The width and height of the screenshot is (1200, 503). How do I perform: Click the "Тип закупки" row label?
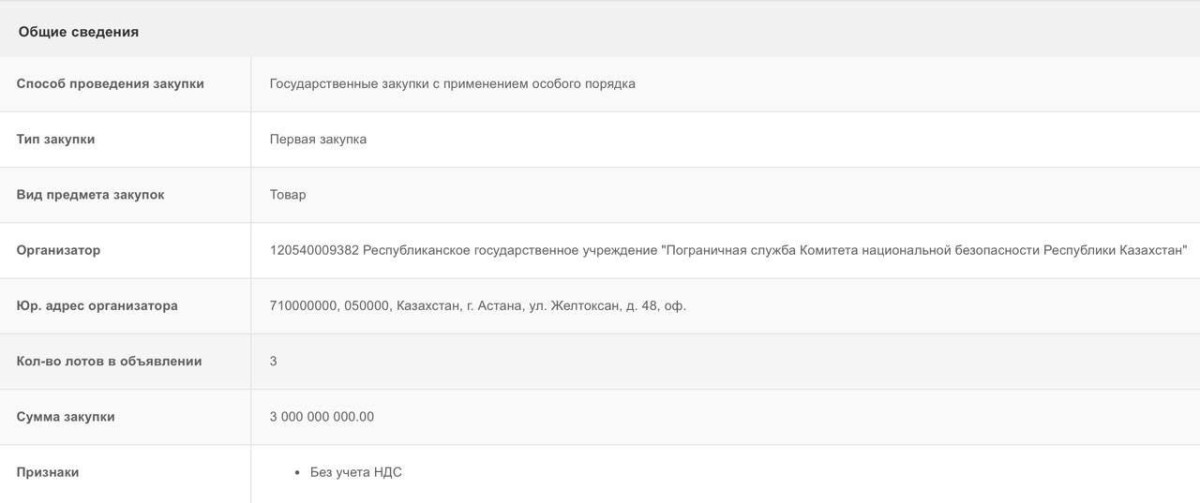click(x=56, y=139)
